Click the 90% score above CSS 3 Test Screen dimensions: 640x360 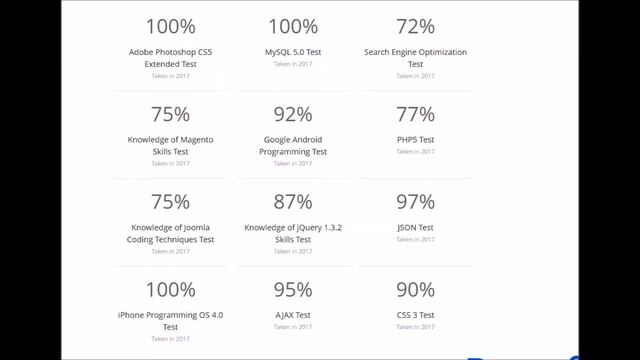click(415, 290)
